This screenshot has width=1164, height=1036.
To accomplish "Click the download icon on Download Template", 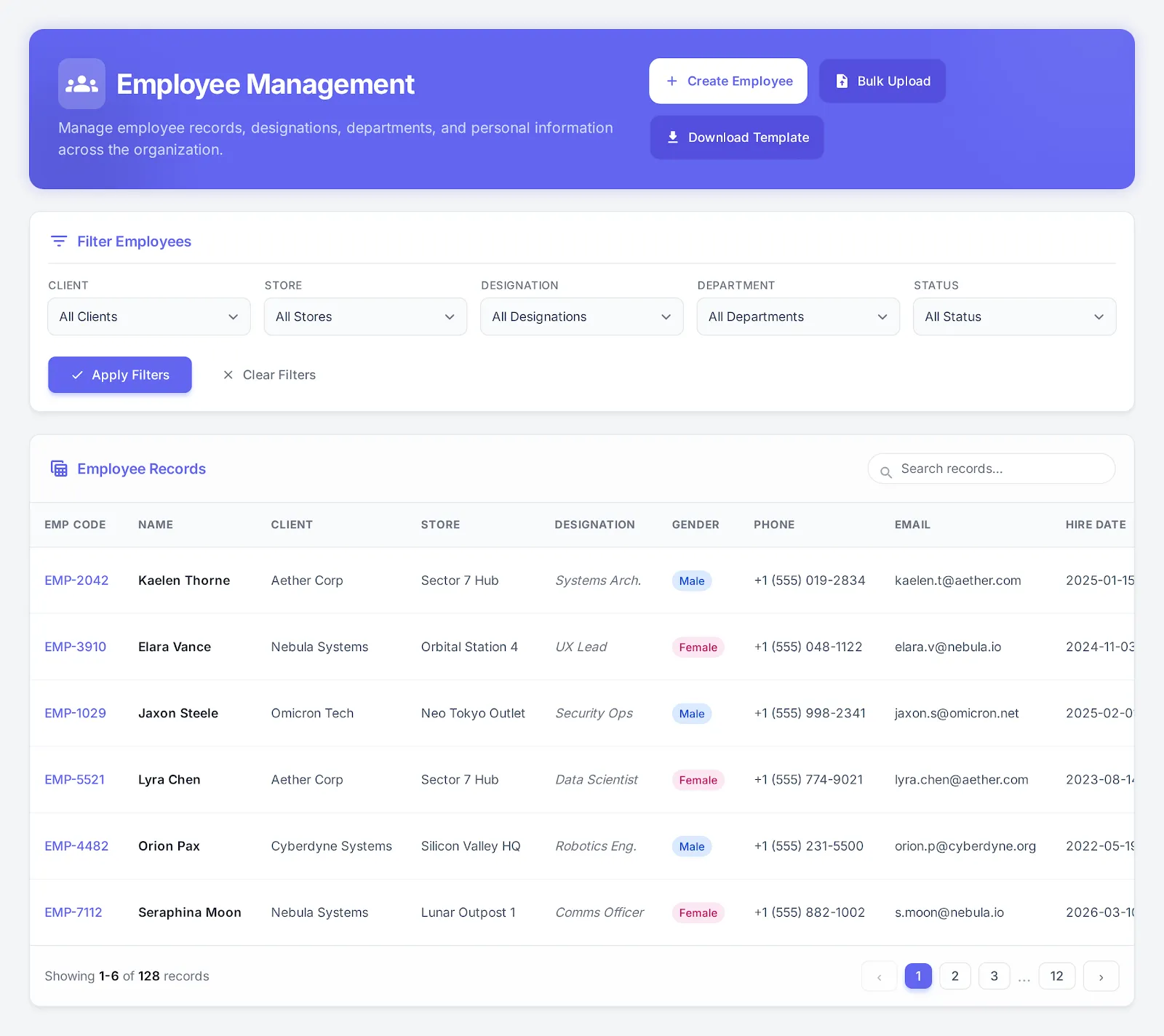I will (673, 137).
